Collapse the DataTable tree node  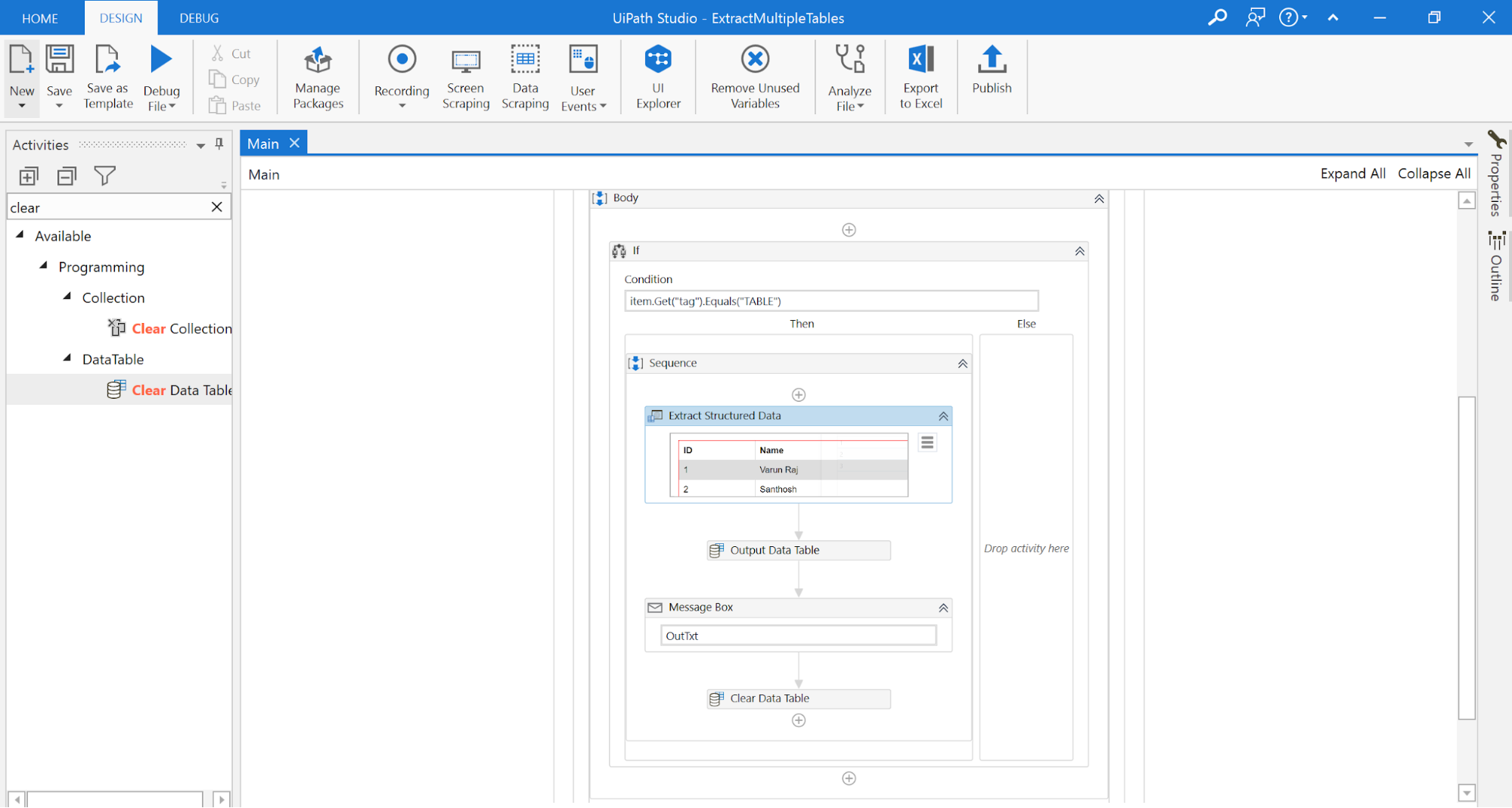[x=67, y=359]
